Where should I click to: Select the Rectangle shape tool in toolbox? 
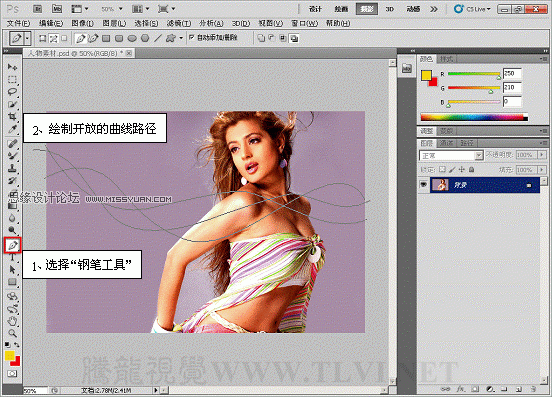(12, 282)
